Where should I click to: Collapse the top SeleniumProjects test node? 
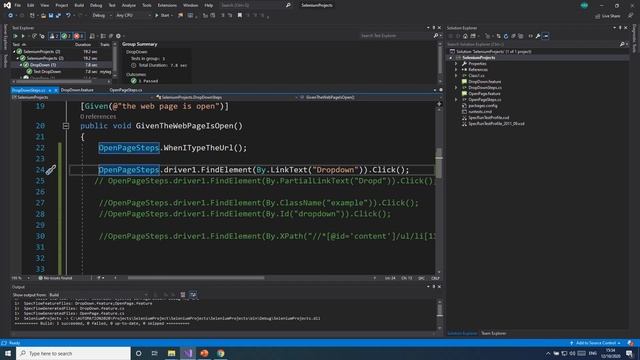click(15, 52)
